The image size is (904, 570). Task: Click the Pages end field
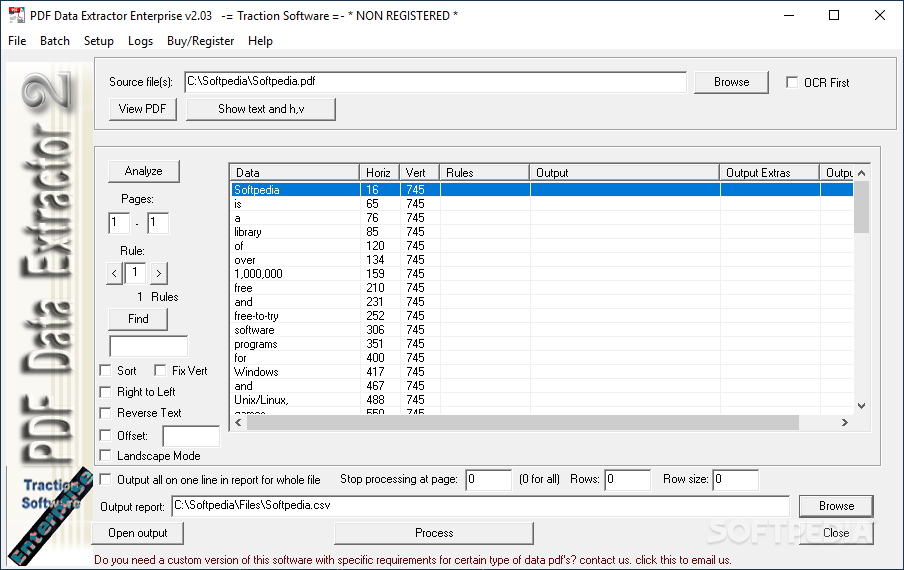click(158, 223)
